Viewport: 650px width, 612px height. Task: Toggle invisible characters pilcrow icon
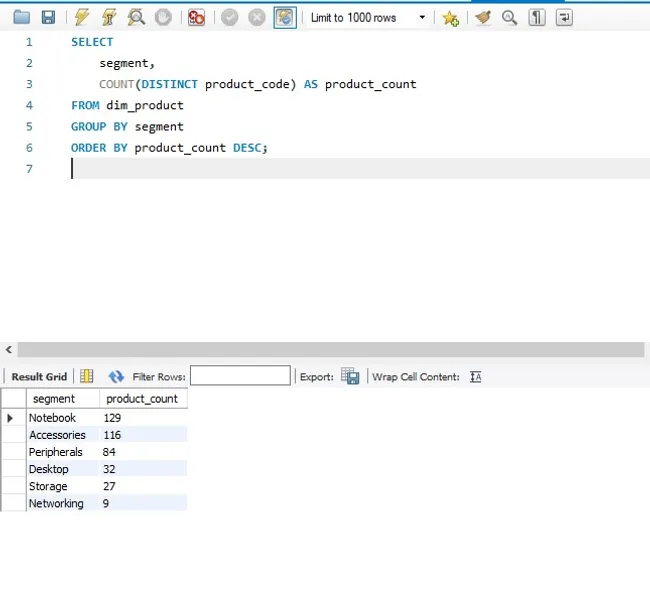(537, 17)
